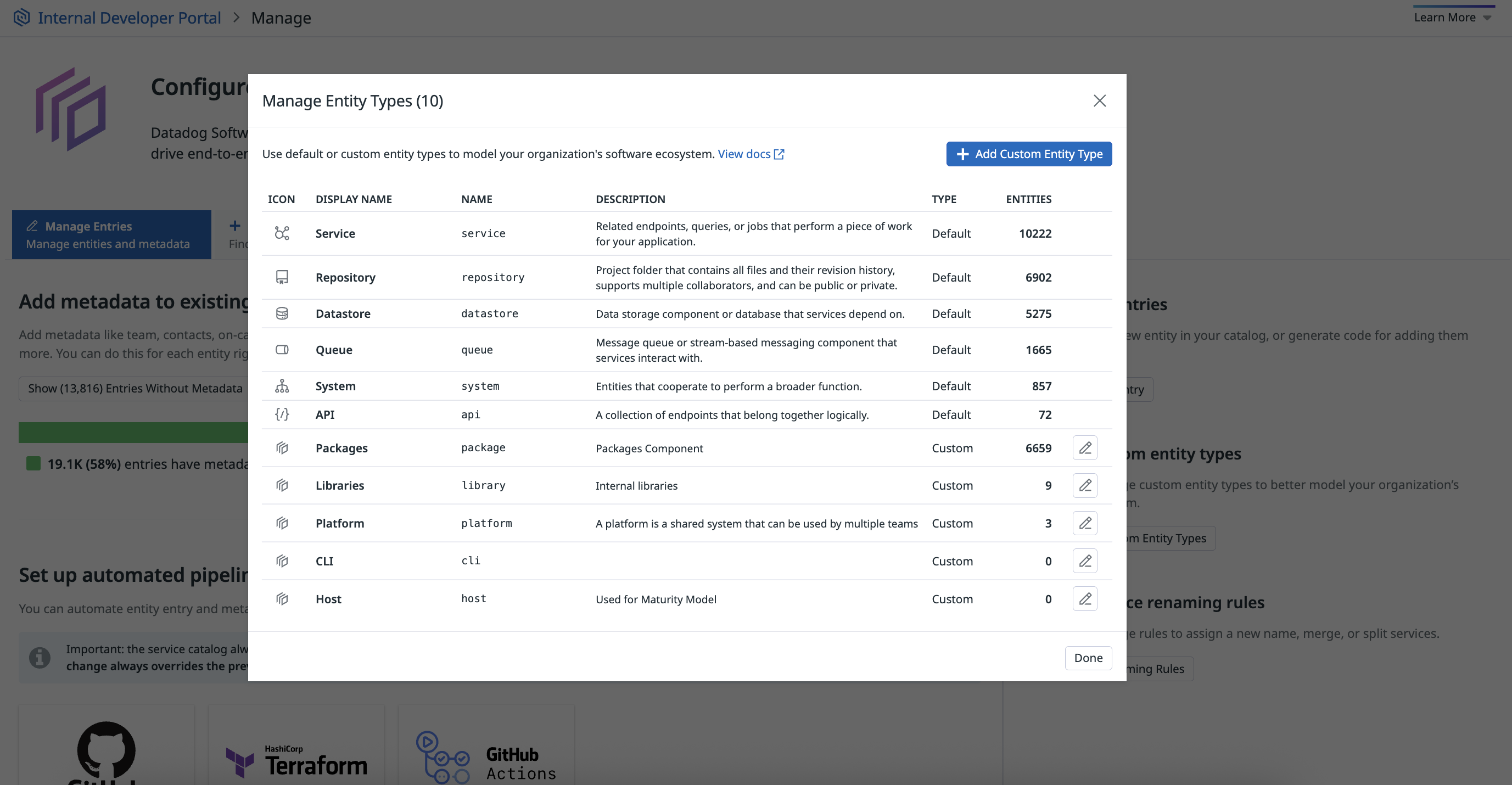Click the pencil icon for Platform row

(1085, 523)
